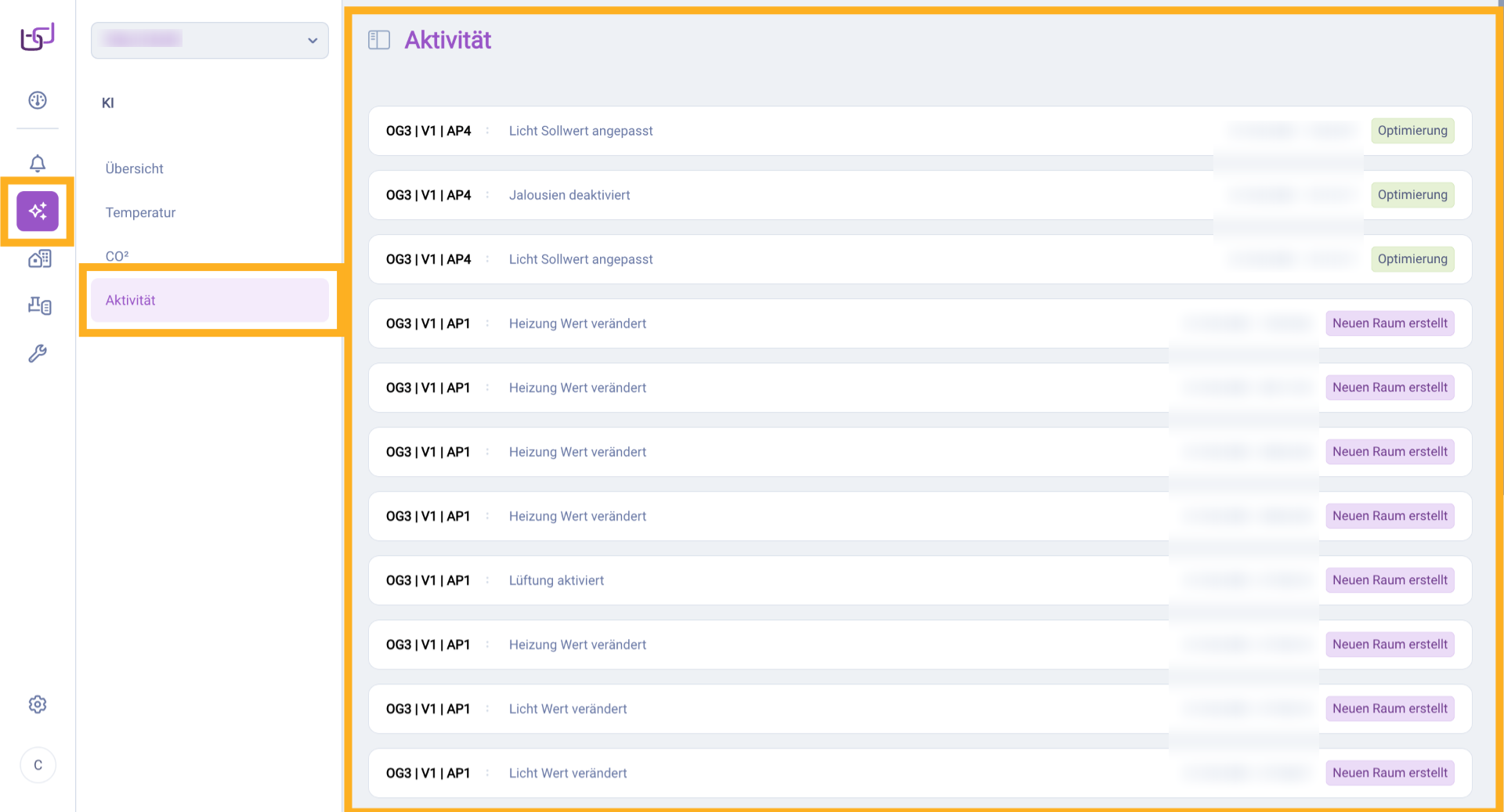The image size is (1504, 812).
Task: Open the Temperatur menu item
Action: [141, 212]
